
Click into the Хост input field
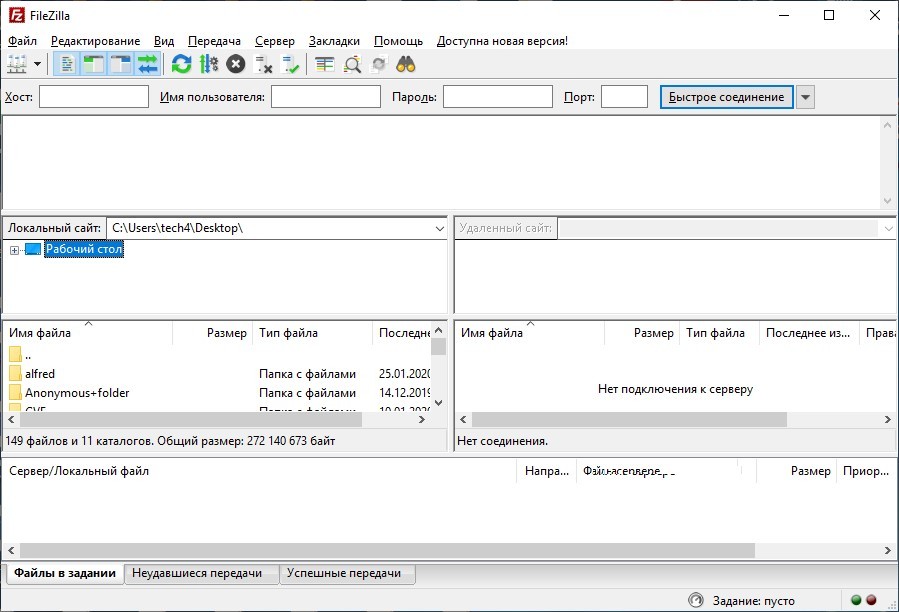pos(94,96)
